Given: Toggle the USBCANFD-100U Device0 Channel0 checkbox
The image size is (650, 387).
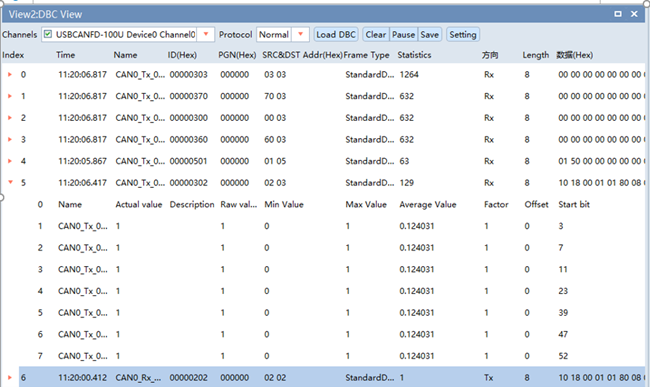Looking at the screenshot, I should (x=48, y=34).
